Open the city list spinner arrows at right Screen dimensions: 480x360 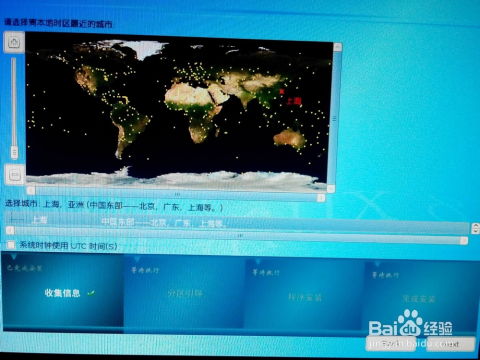click(475, 228)
